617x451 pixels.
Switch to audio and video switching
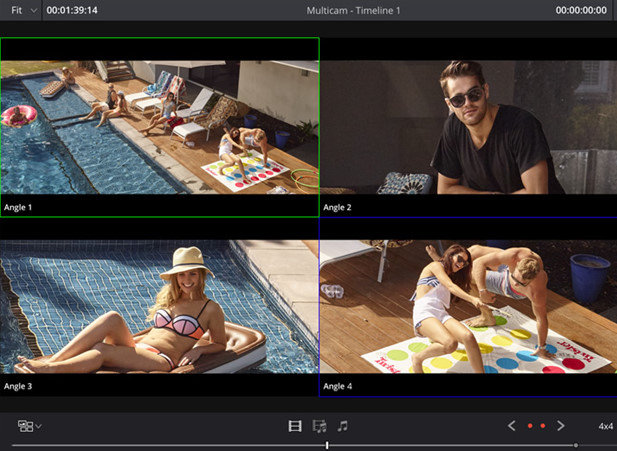pyautogui.click(x=319, y=426)
